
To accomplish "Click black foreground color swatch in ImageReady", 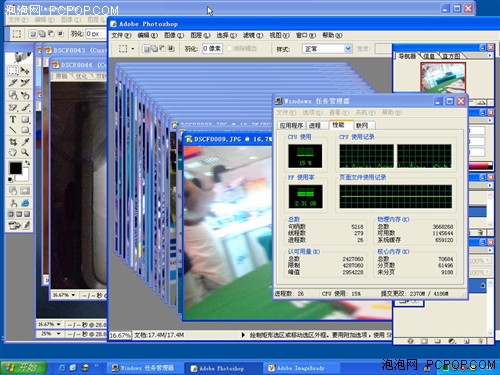I will [x=16, y=168].
